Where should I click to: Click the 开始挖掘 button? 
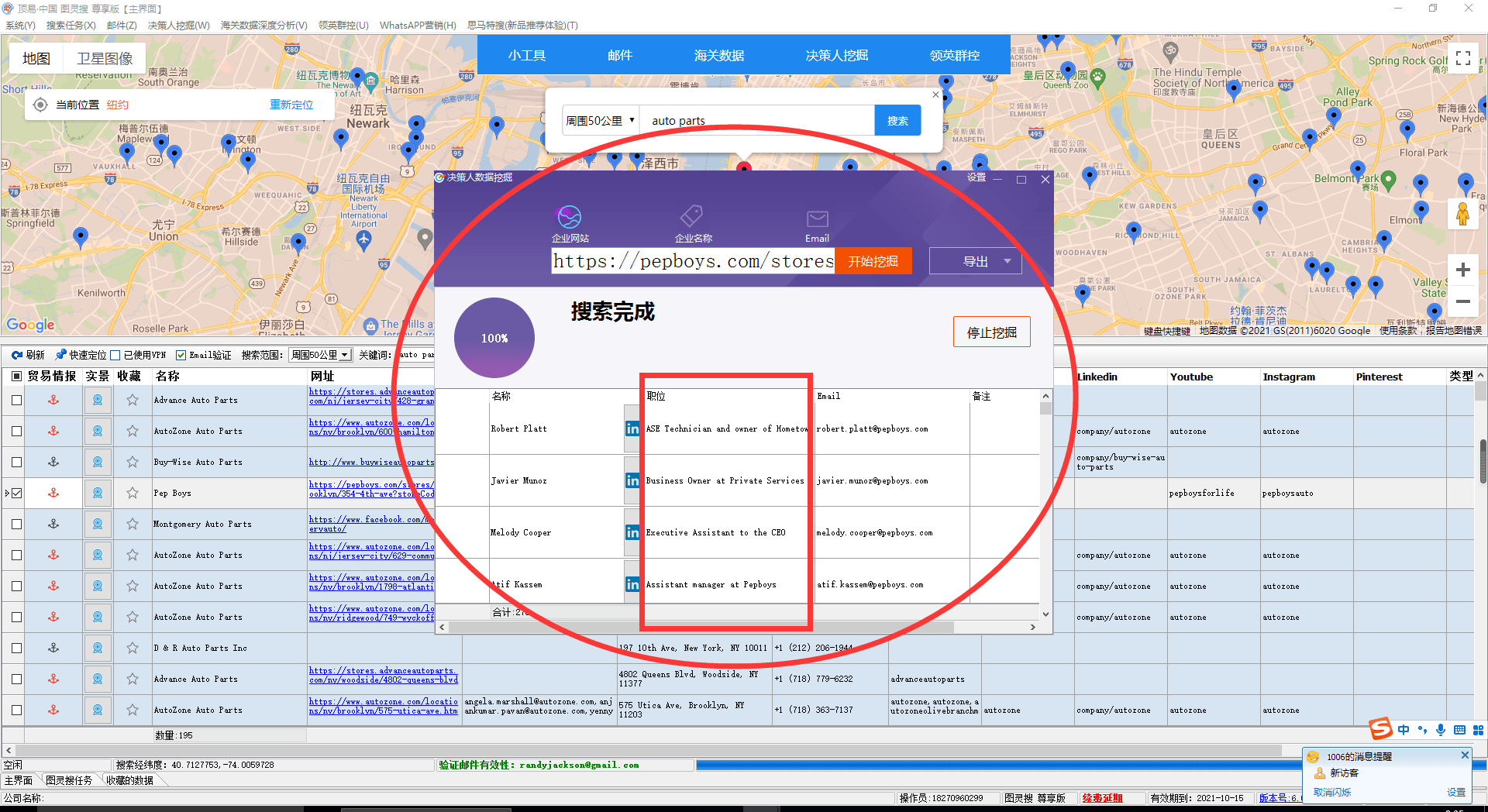coord(873,261)
